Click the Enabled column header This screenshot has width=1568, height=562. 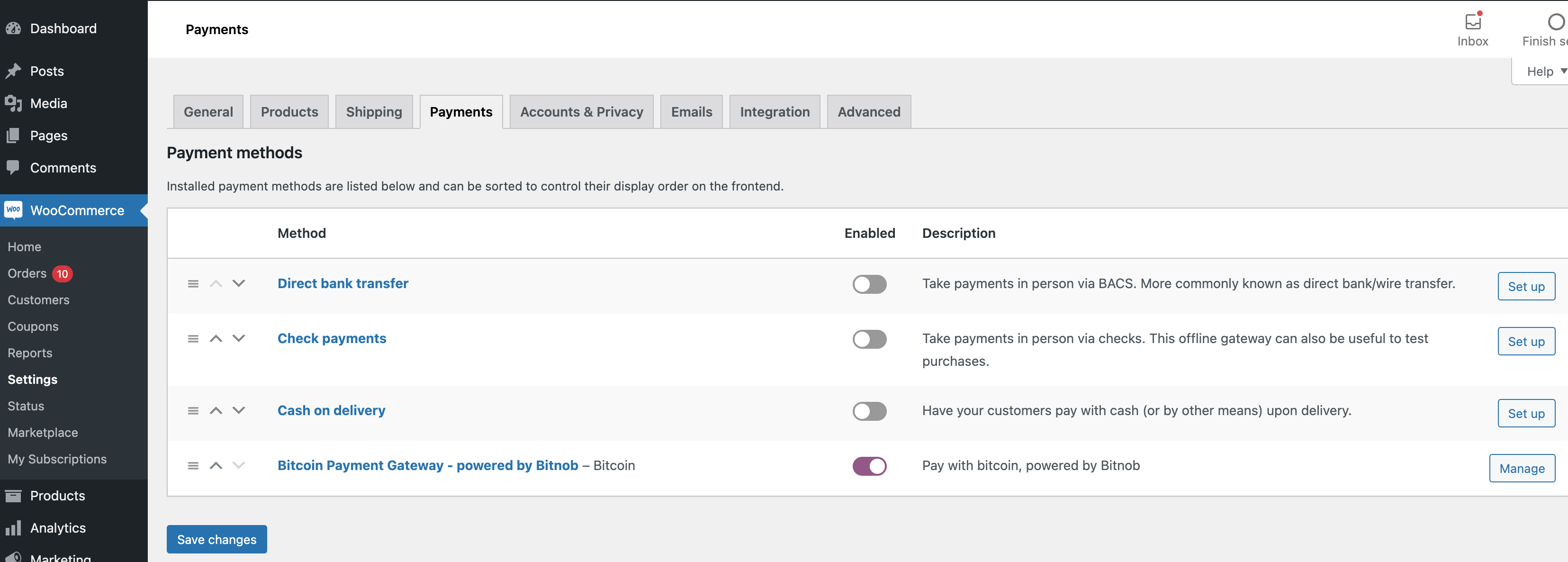[x=869, y=234]
